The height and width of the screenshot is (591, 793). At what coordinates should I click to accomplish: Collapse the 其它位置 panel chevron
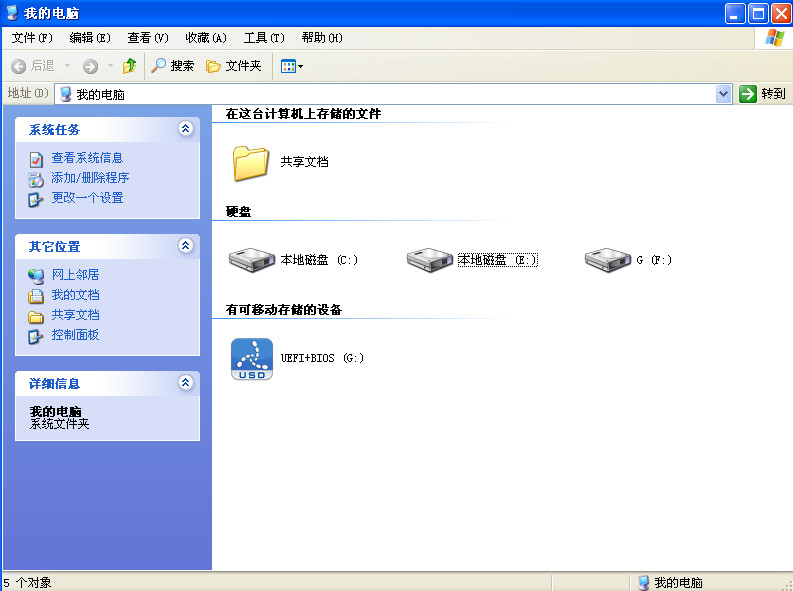pos(186,246)
